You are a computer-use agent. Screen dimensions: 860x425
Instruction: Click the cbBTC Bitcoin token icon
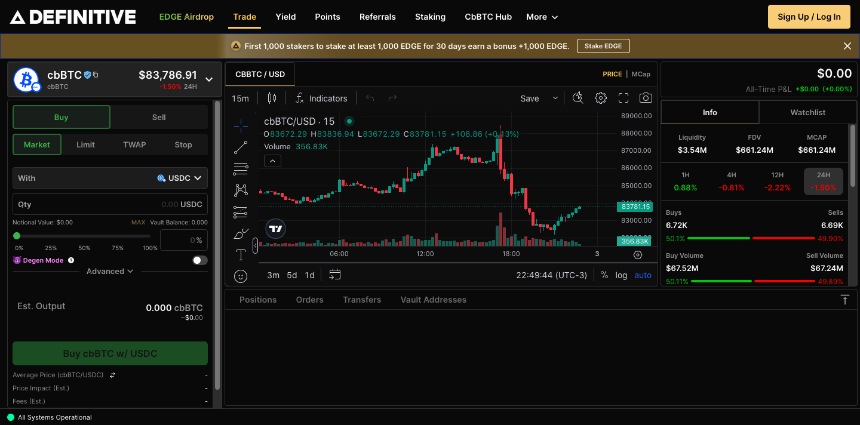26,79
